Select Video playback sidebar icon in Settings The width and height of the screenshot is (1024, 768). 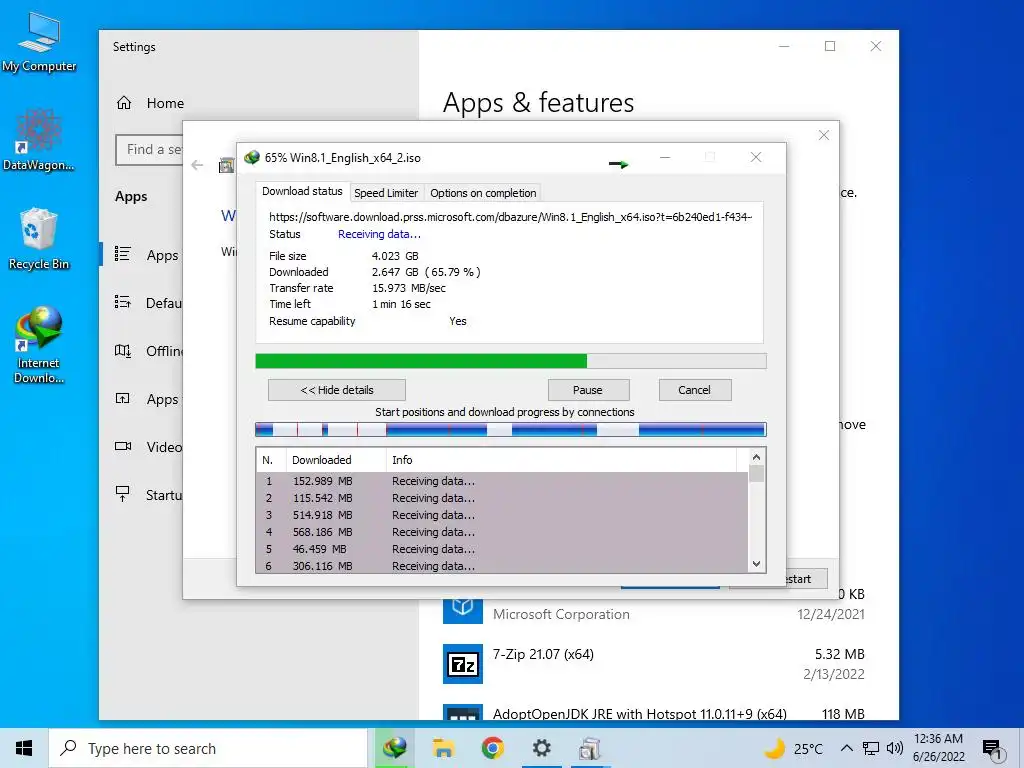click(122, 446)
